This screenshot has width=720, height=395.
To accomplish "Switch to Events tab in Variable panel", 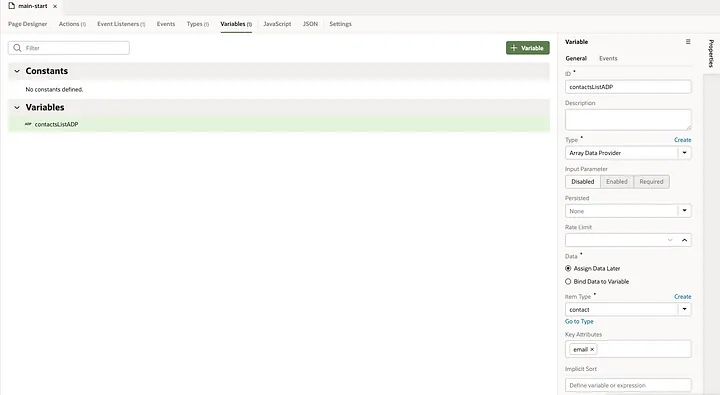I will [608, 58].
